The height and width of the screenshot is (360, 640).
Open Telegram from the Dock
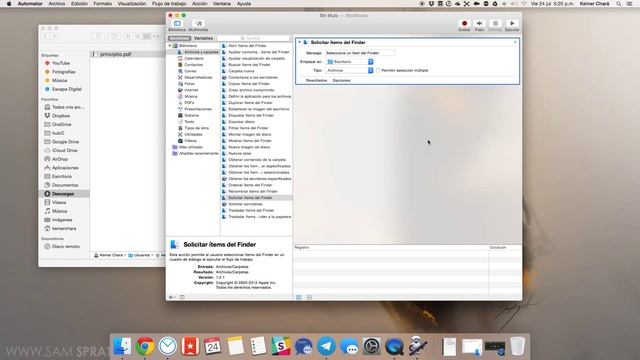tap(326, 347)
